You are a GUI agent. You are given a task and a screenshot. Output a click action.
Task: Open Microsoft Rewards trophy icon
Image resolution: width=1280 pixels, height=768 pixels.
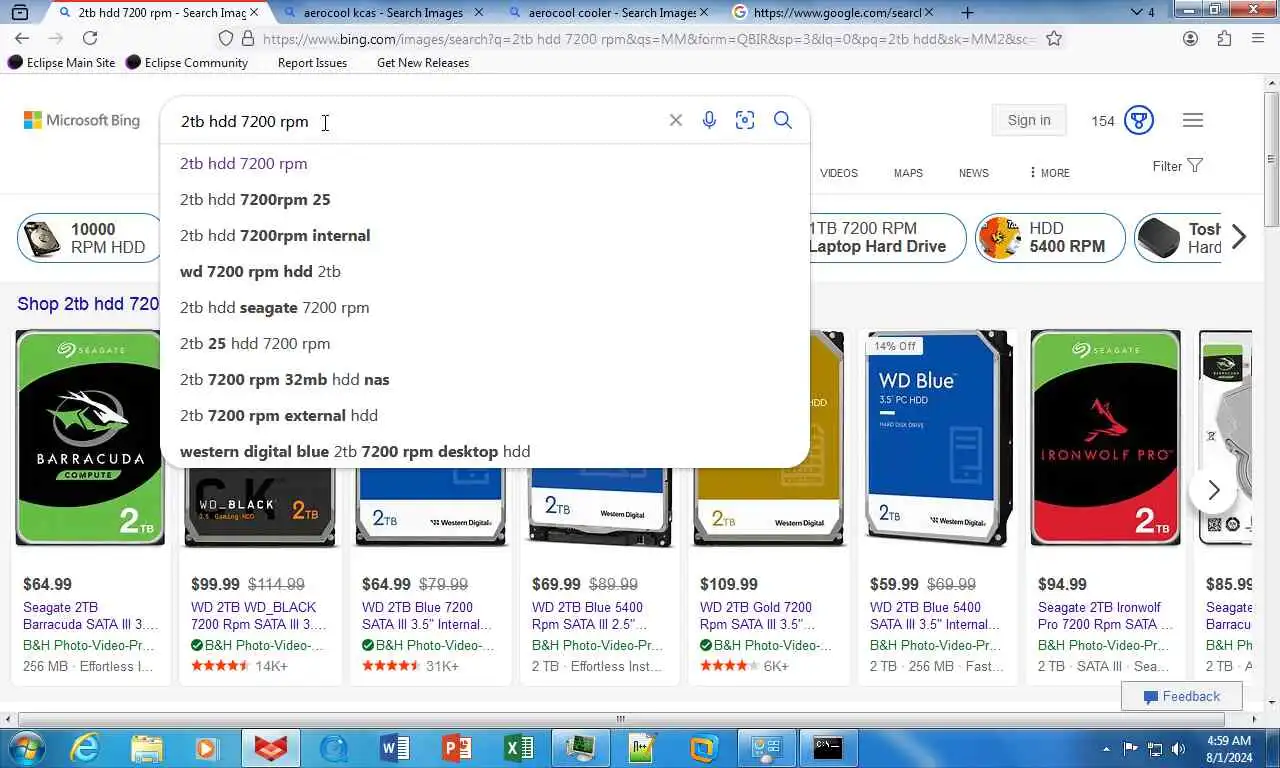pyautogui.click(x=1139, y=120)
